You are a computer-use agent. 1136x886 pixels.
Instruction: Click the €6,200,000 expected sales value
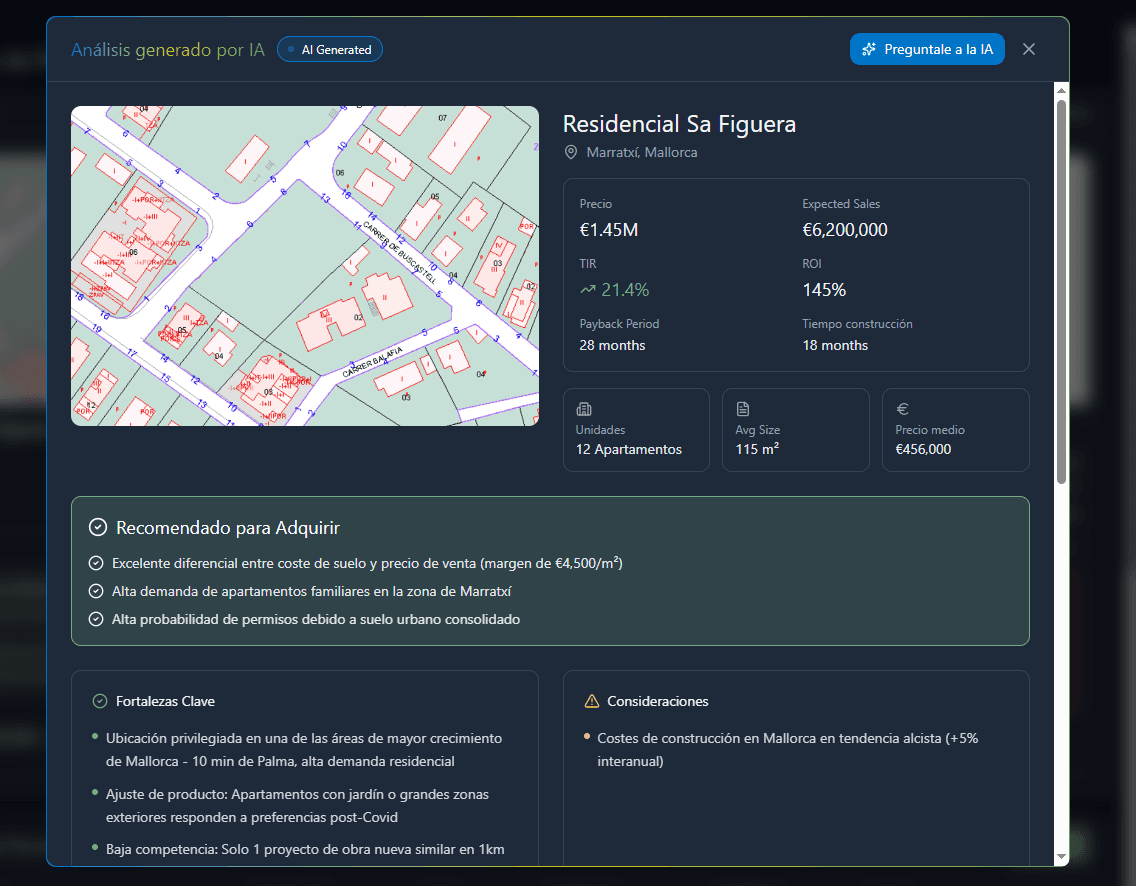click(x=845, y=230)
